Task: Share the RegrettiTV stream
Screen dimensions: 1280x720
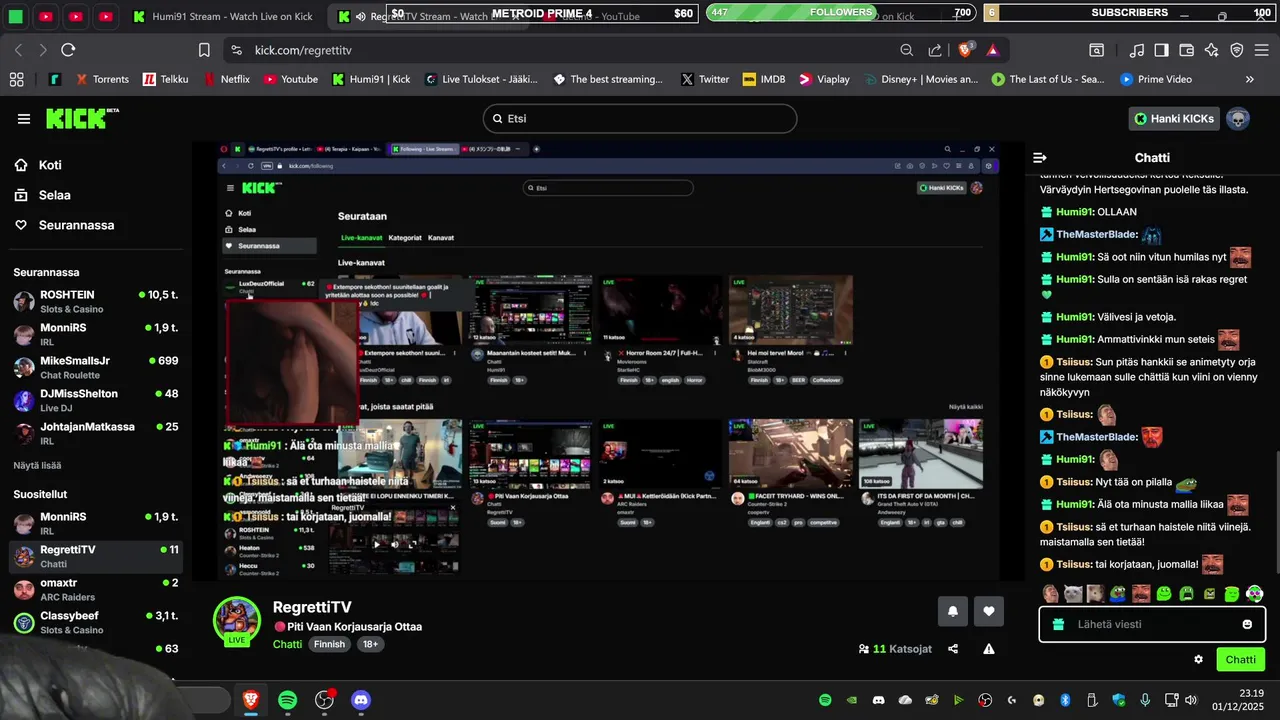Action: coord(953,649)
